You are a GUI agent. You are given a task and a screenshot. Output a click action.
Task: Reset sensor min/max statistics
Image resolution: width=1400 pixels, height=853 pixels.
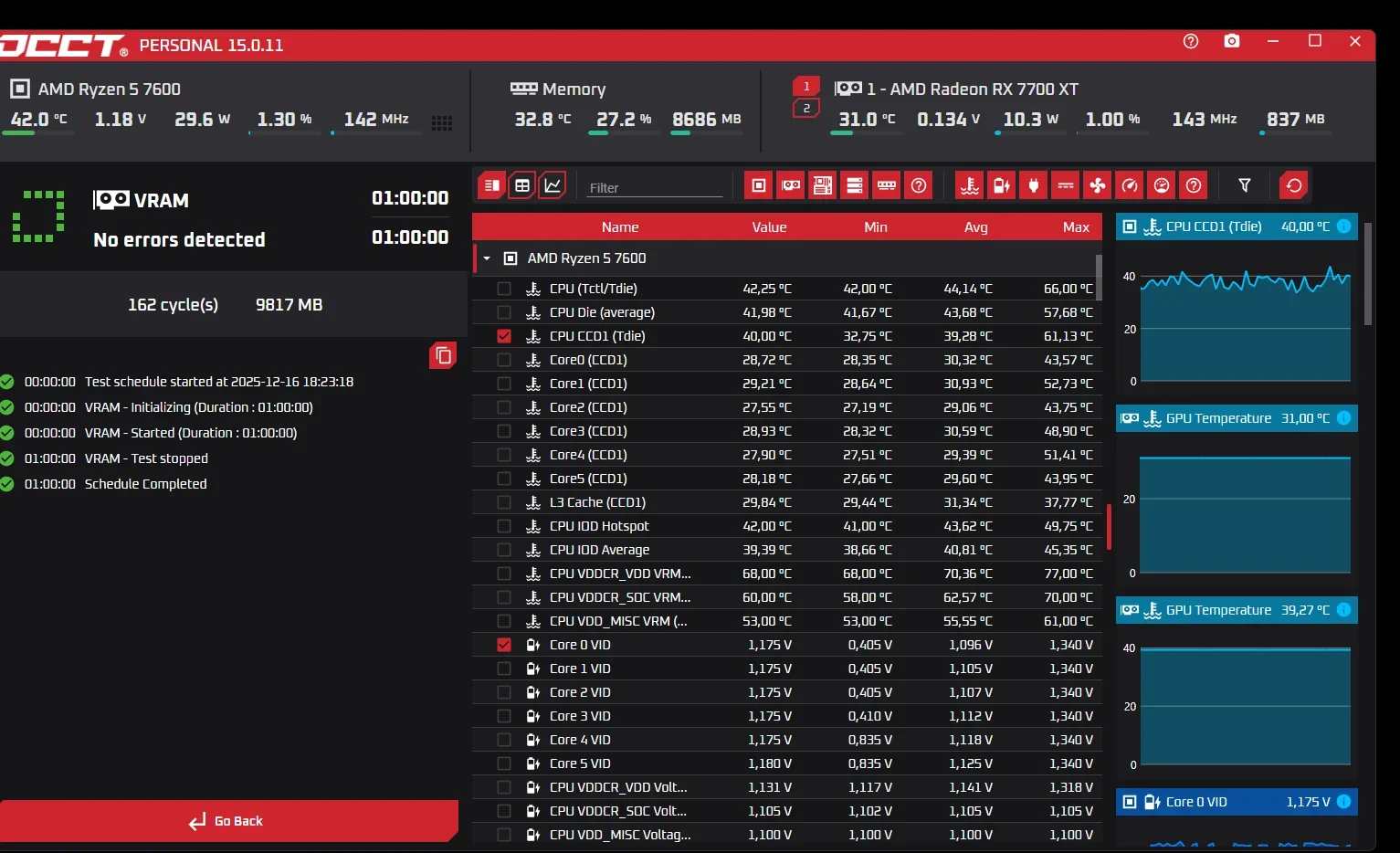tap(1294, 185)
